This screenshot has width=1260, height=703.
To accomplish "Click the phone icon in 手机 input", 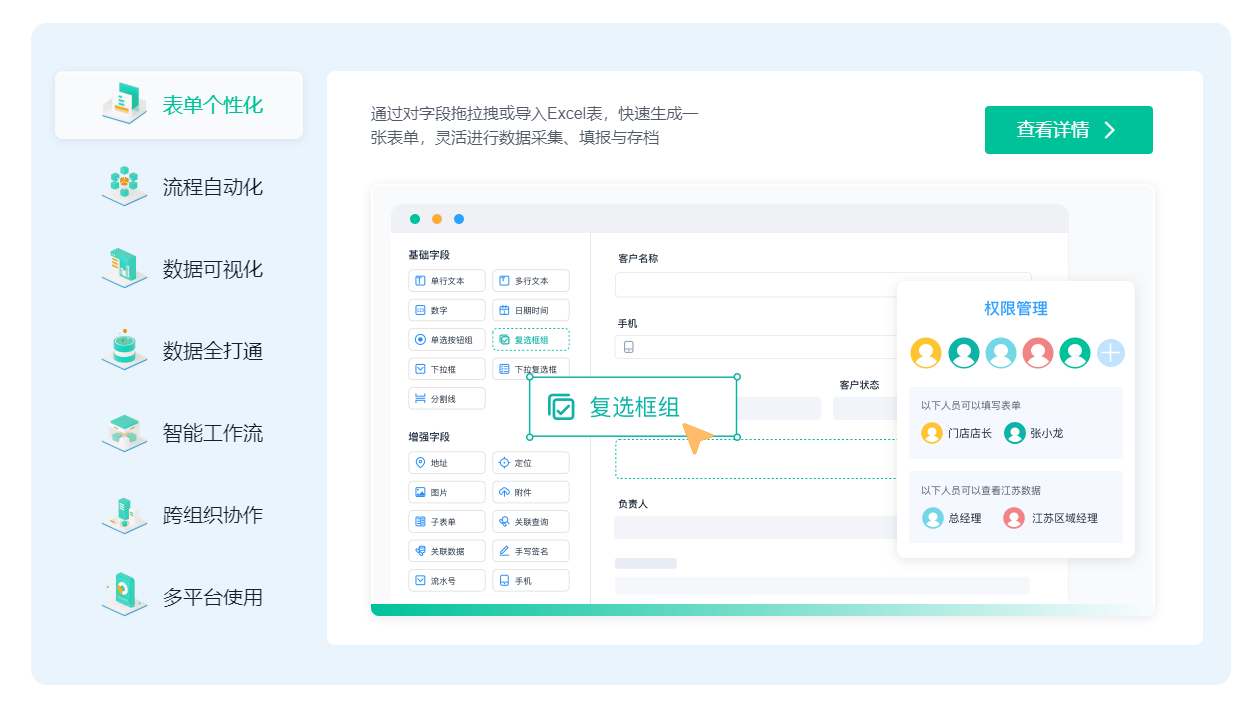I will 629,347.
